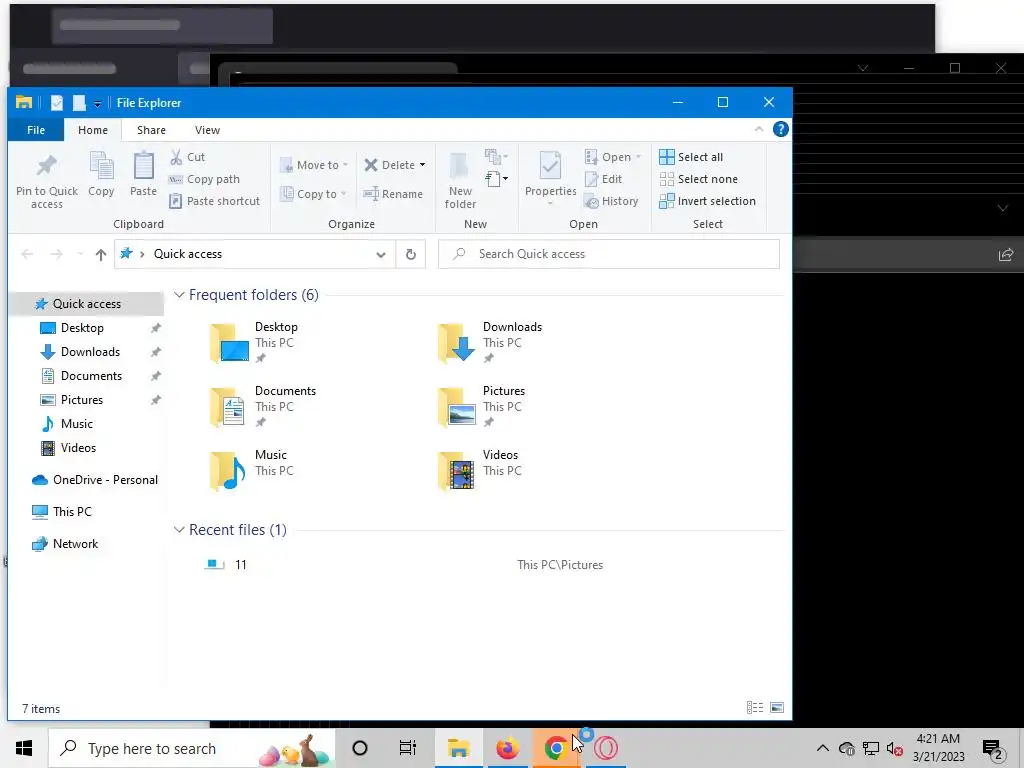Click Invert selection

(x=707, y=201)
